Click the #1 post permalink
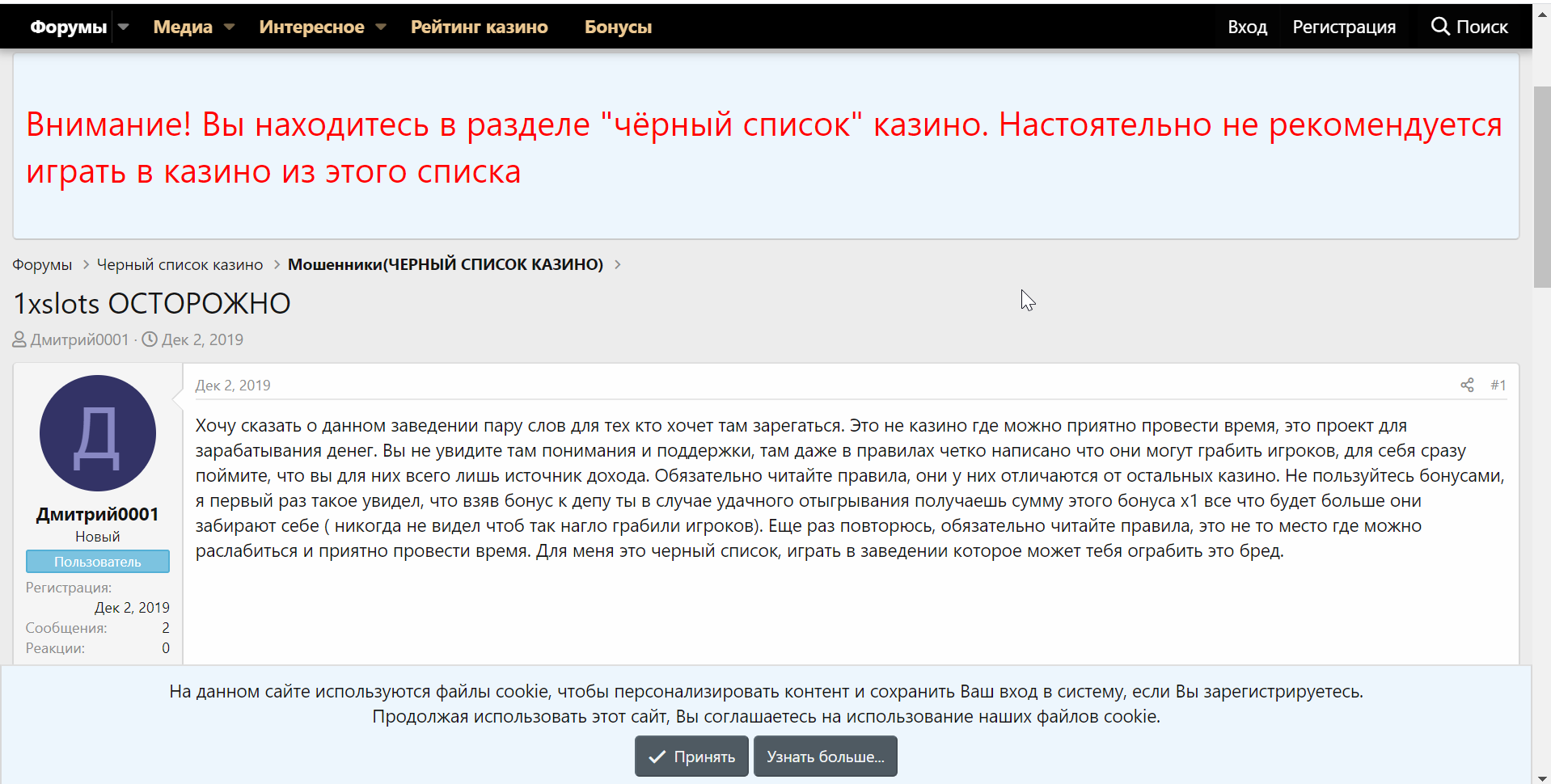The image size is (1551, 784). tap(1498, 385)
